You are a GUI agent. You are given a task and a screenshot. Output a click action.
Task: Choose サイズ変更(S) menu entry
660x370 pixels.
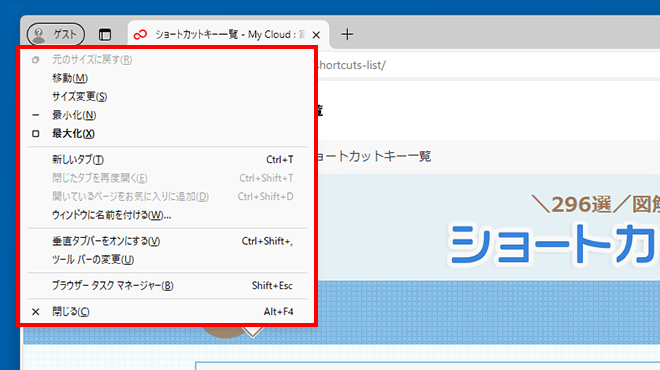(x=167, y=96)
